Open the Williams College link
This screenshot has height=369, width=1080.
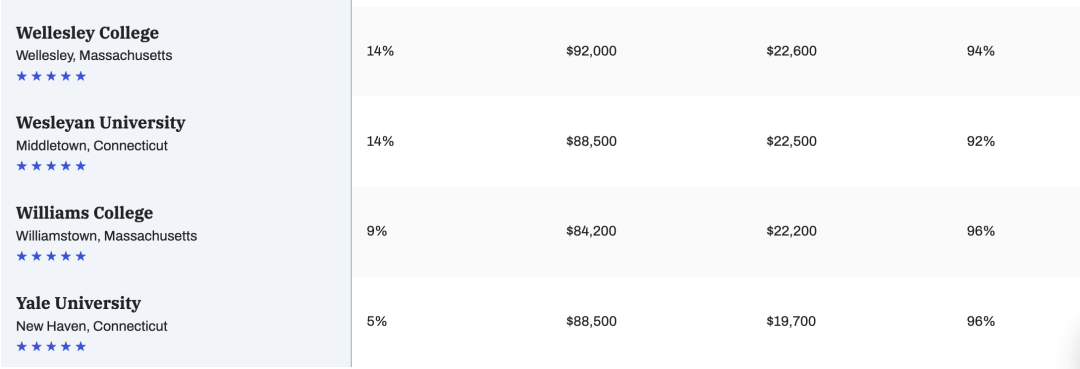(85, 213)
